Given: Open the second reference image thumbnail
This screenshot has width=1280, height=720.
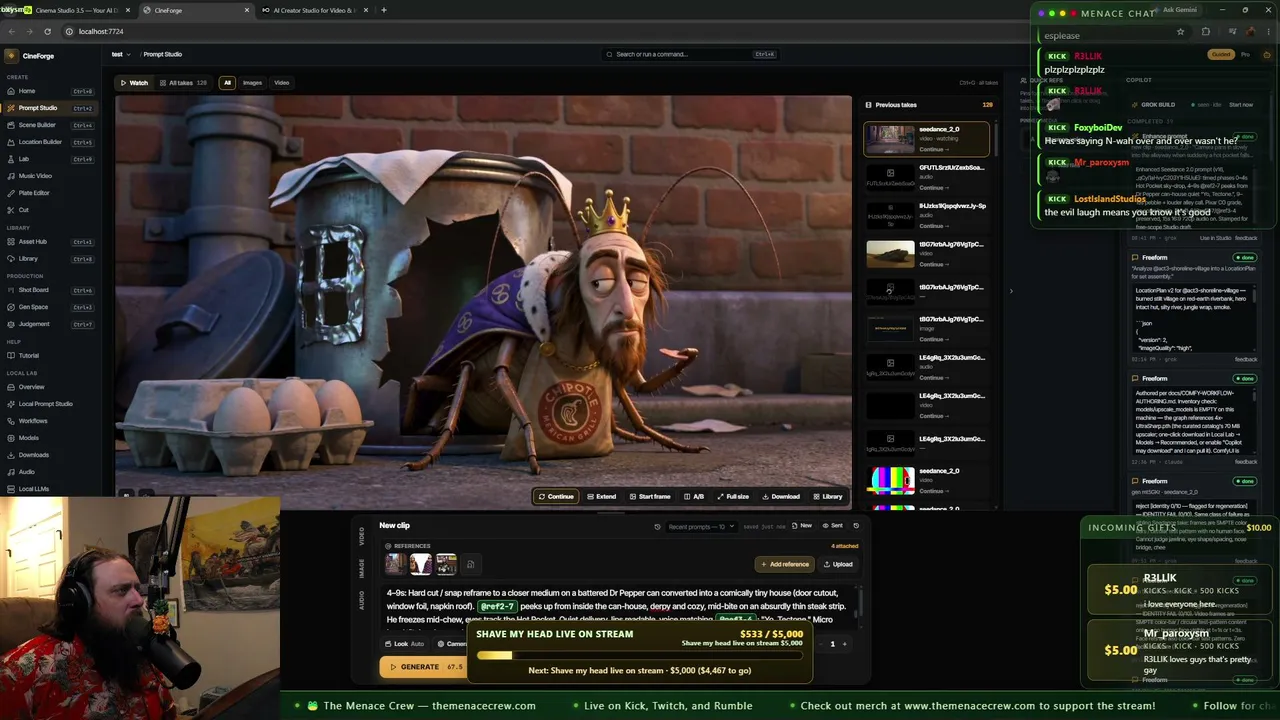Looking at the screenshot, I should click(421, 564).
